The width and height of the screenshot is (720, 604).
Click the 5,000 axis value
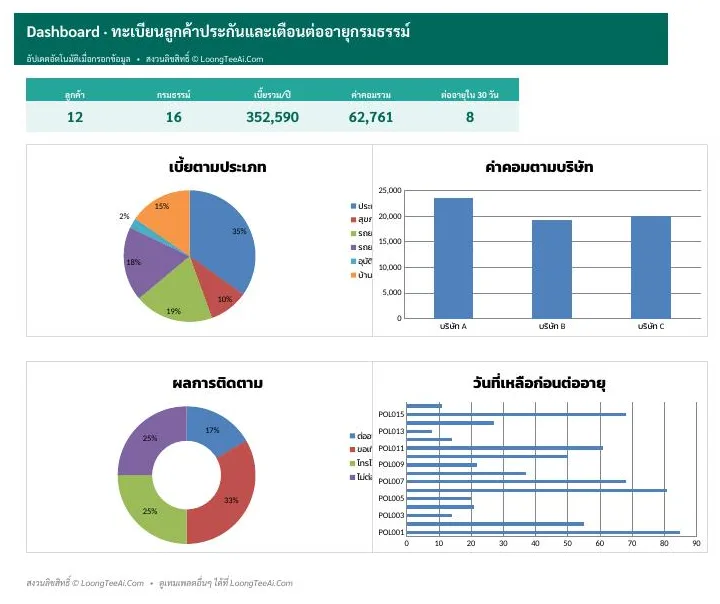[392, 293]
